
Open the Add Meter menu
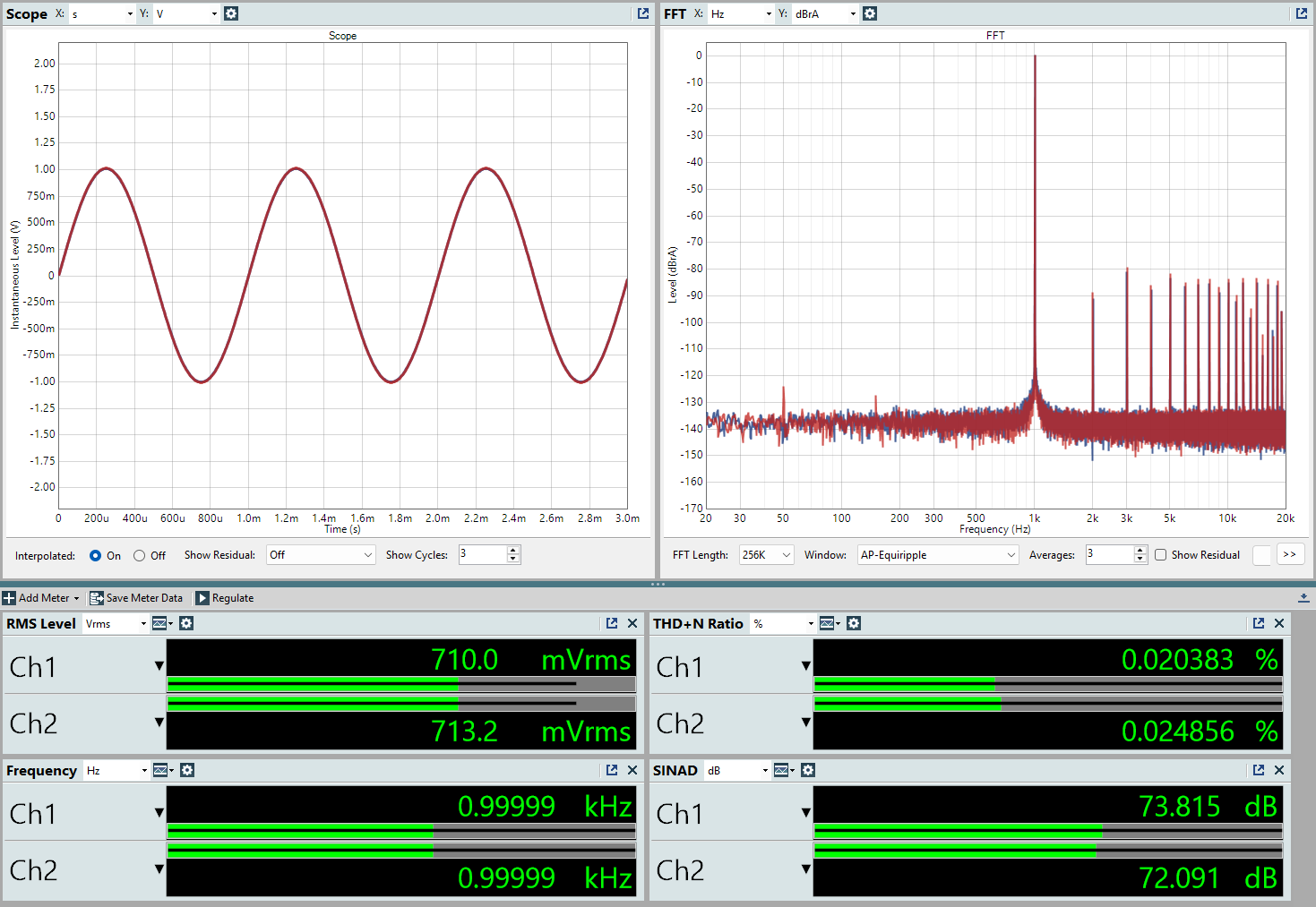click(x=41, y=598)
